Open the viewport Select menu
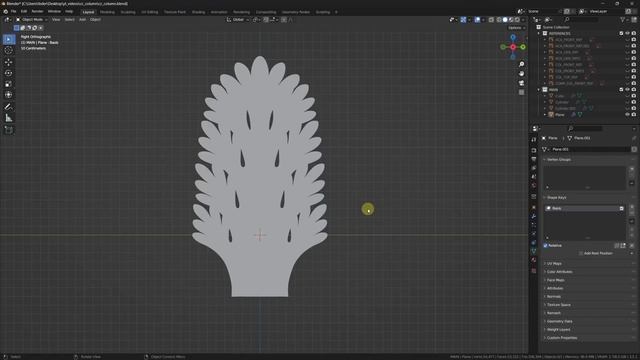The height and width of the screenshot is (360, 640). pos(70,20)
